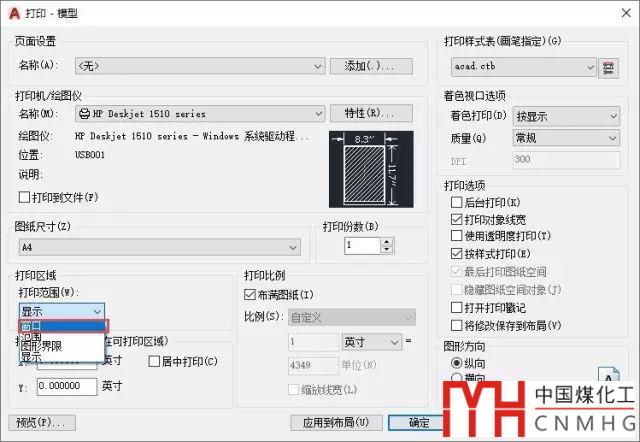Click 应用到布局(U) button
The width and height of the screenshot is (640, 442).
pyautogui.click(x=336, y=423)
